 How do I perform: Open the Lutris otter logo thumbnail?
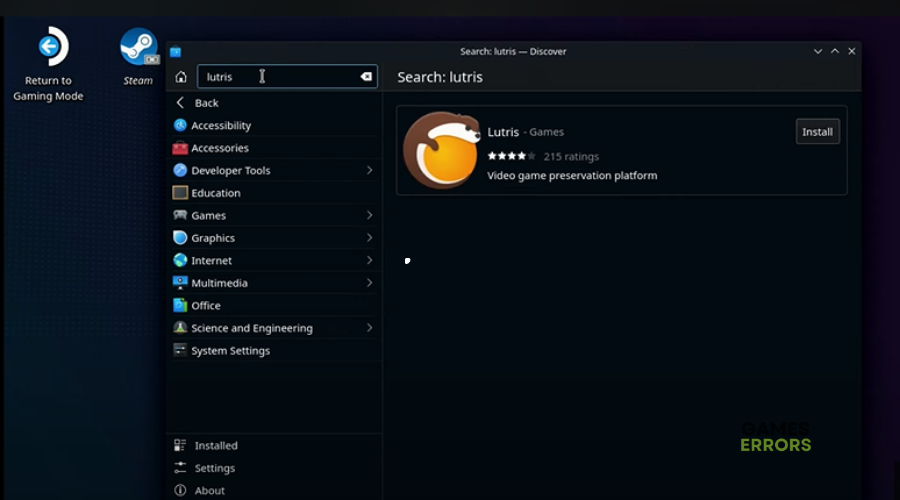coord(441,150)
